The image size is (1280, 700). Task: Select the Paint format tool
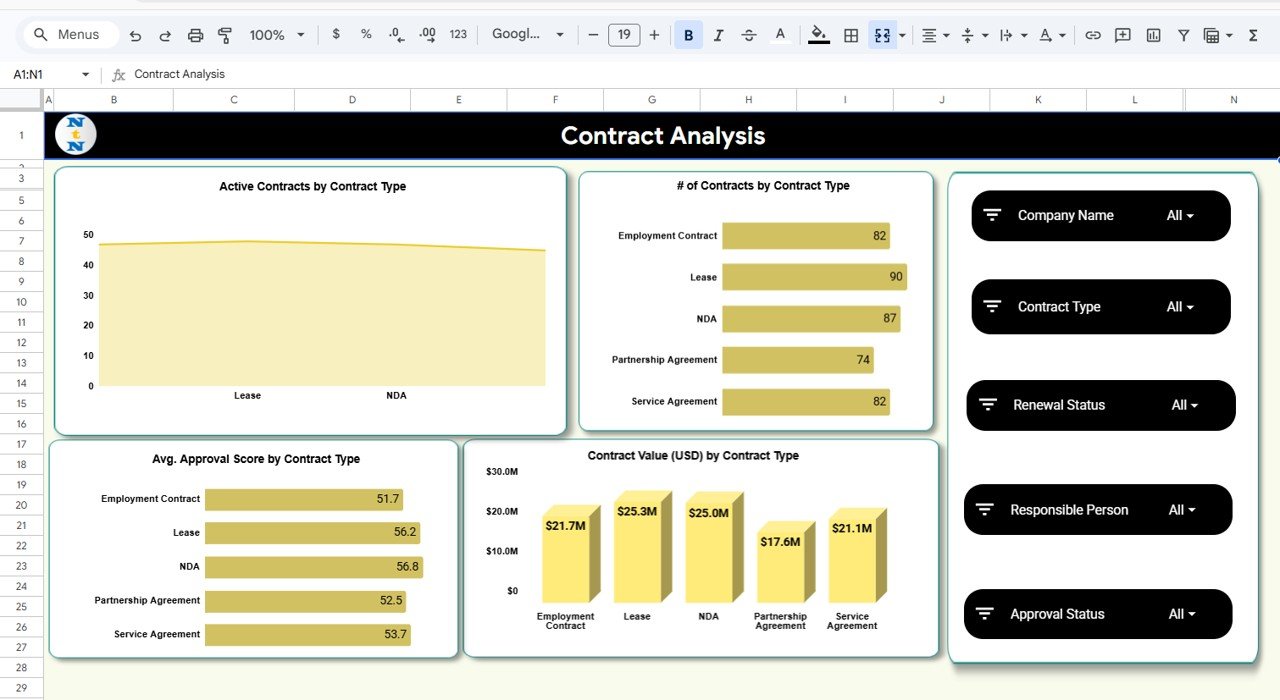click(x=225, y=33)
